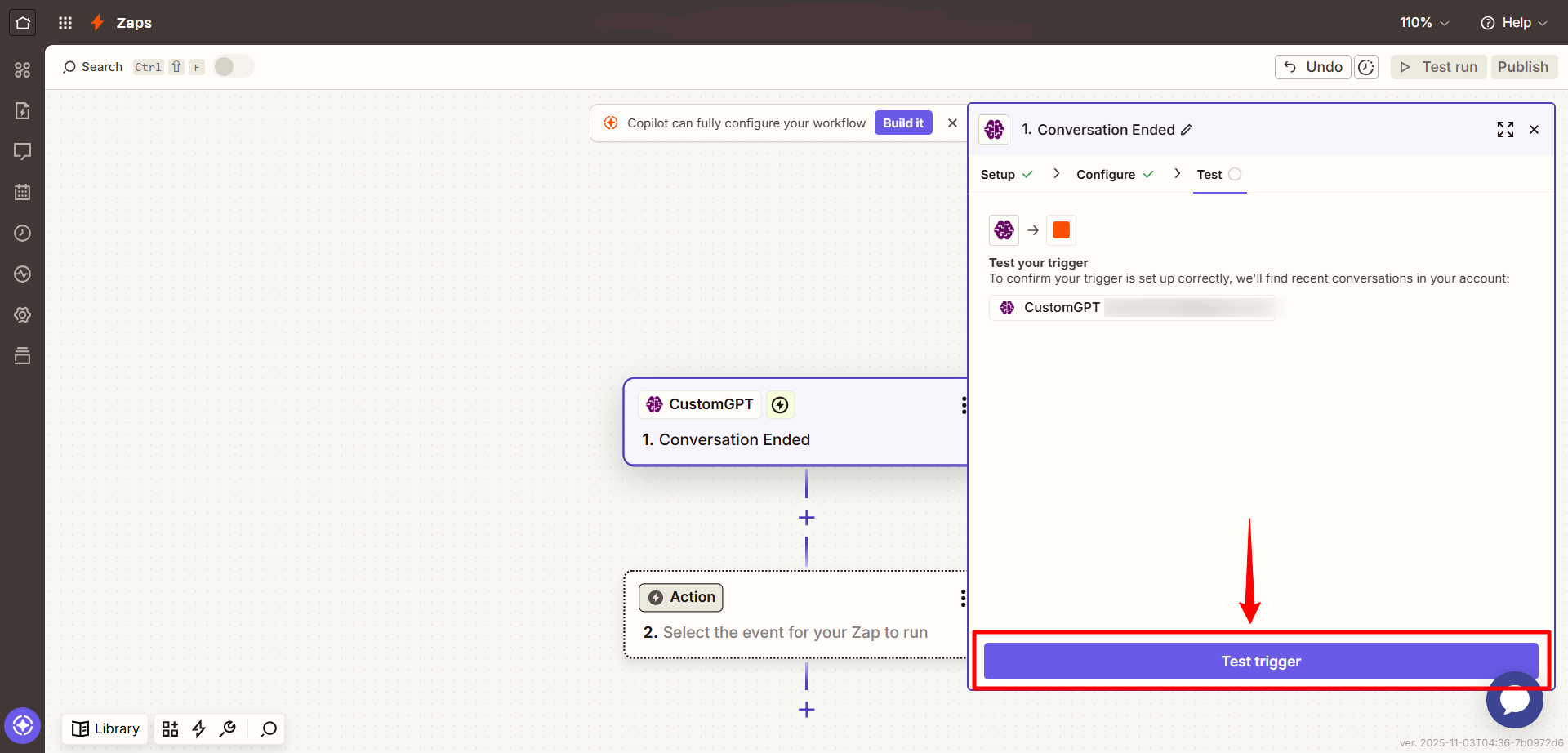Viewport: 1568px width, 753px height.
Task: Open the versions stack icon in sidebar
Action: (x=23, y=356)
